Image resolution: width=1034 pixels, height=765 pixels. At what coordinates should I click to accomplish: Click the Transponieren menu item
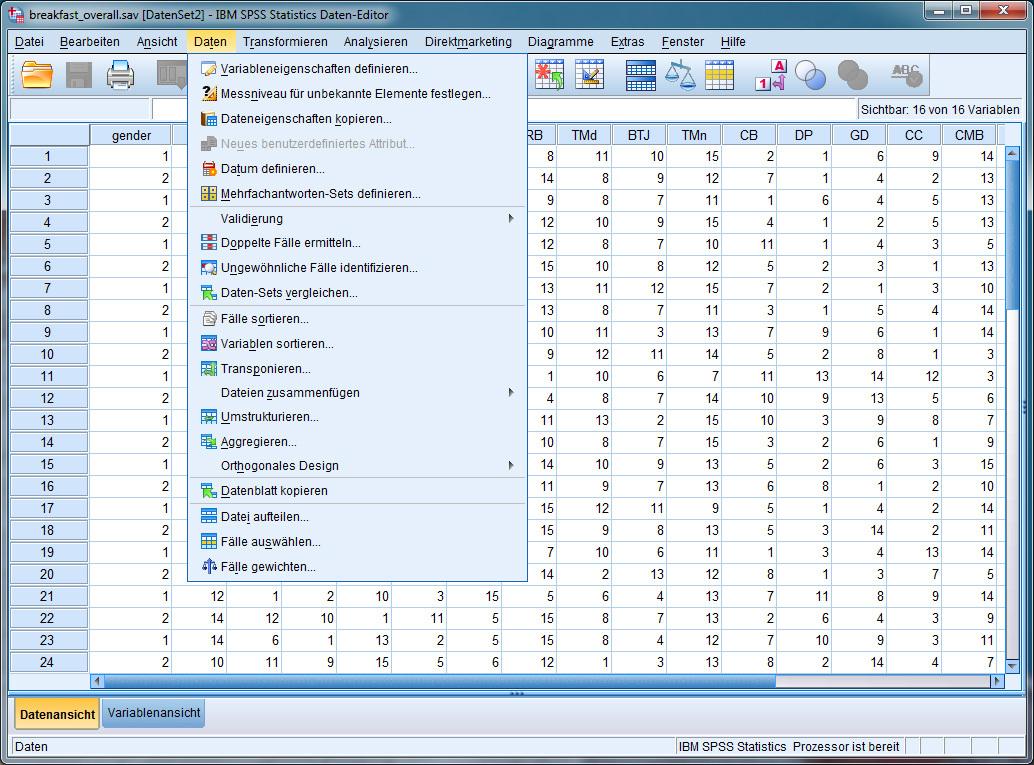point(265,369)
